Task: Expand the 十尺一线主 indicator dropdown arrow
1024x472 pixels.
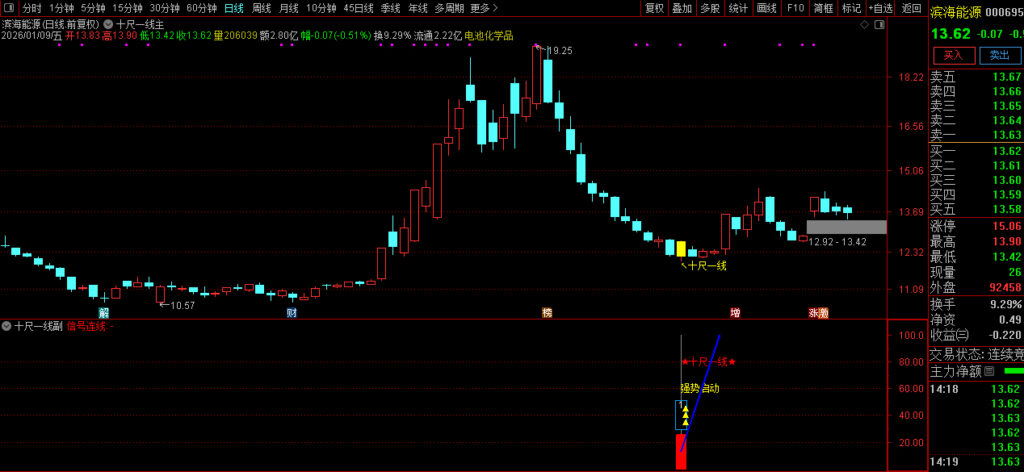Action: coord(110,23)
